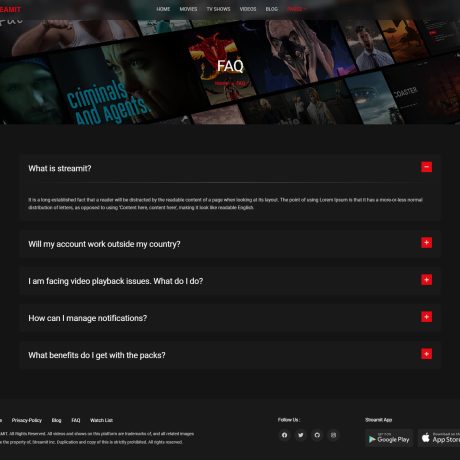Expand 'What benefits do I get with the packs?'

tap(426, 354)
